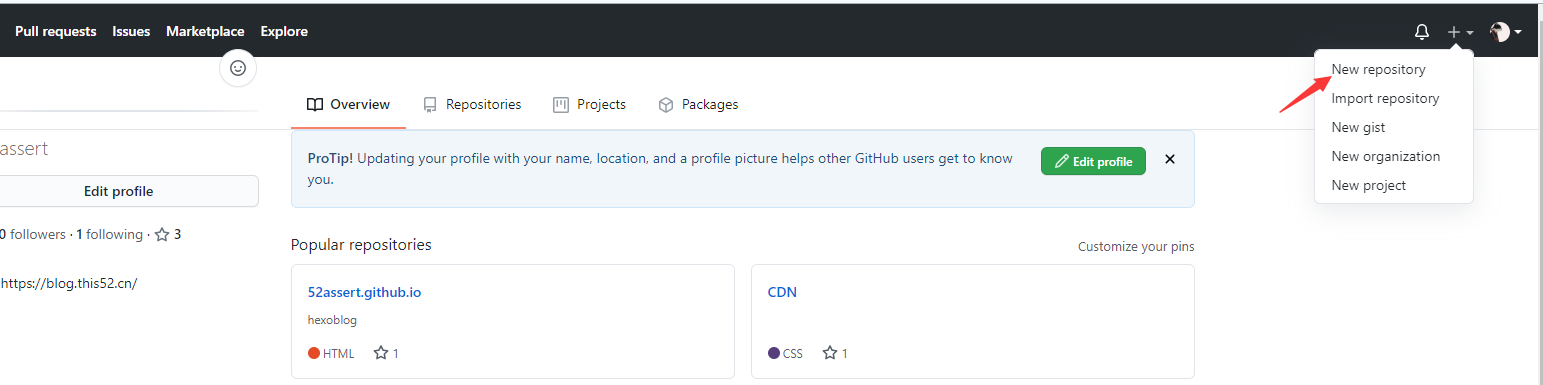This screenshot has width=1543, height=385.
Task: Click the HTML language color dot
Action: coord(314,353)
